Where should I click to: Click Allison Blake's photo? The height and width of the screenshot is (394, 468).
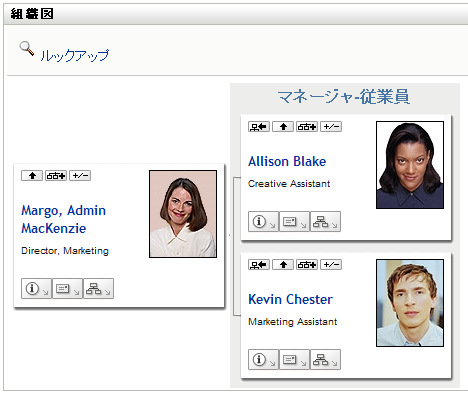pyautogui.click(x=410, y=165)
